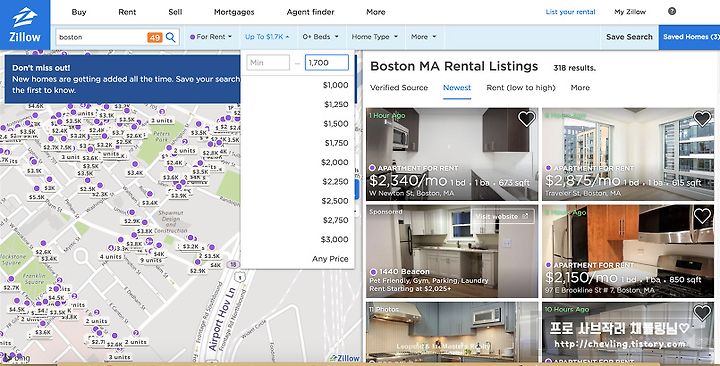Open the For Rent dropdown
720x366 pixels.
[211, 37]
